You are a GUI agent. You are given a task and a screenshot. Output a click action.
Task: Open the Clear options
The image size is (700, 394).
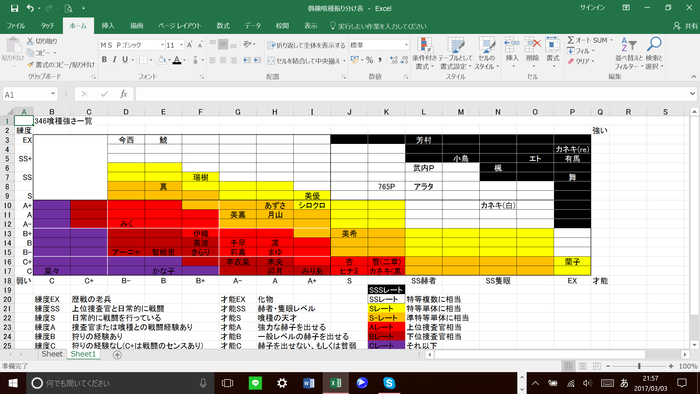tap(580, 61)
